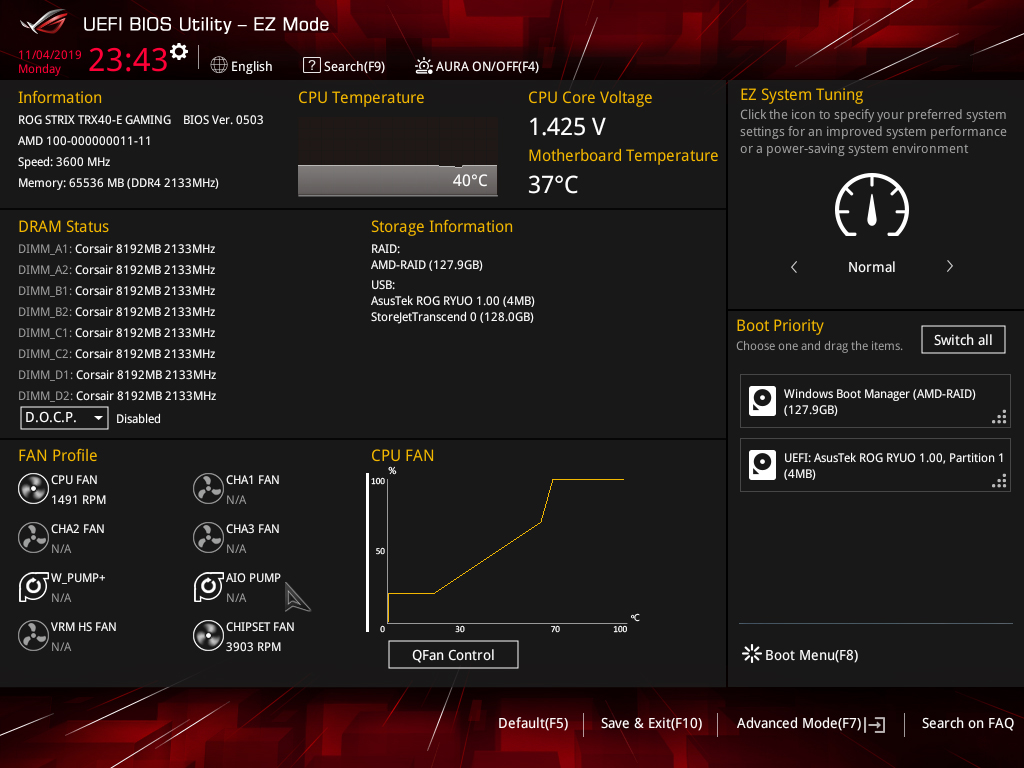Click the AsusTek ROG RYUO 1.00 (4MB) USB entry

pyautogui.click(x=453, y=300)
